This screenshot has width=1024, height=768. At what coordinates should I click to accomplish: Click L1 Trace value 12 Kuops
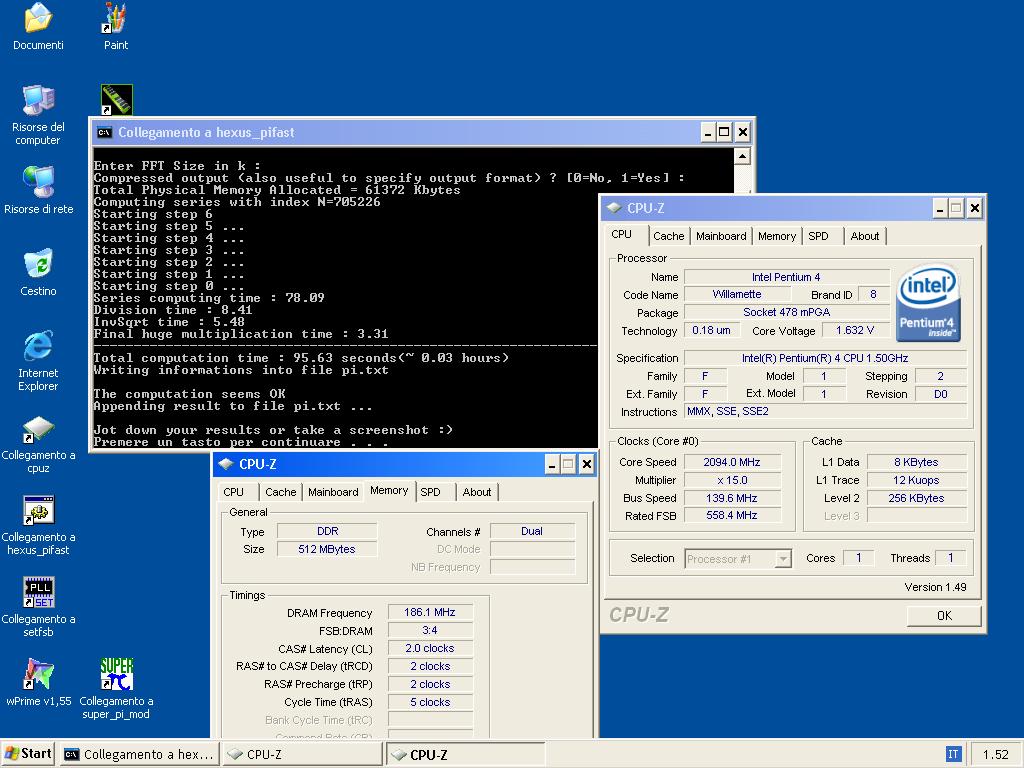[x=916, y=480]
